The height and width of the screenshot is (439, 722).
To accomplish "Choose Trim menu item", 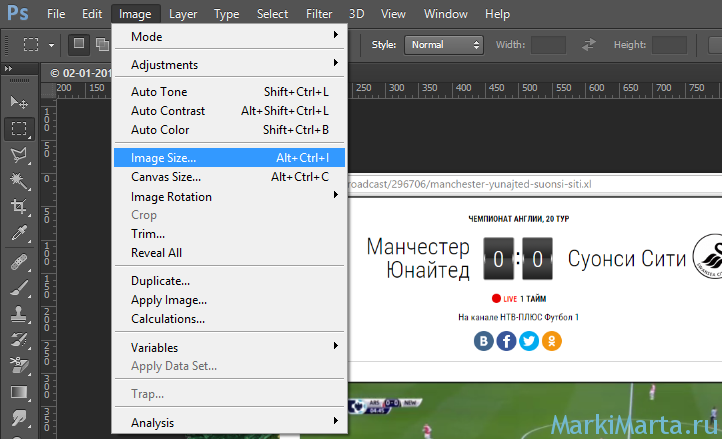I will tap(229, 234).
